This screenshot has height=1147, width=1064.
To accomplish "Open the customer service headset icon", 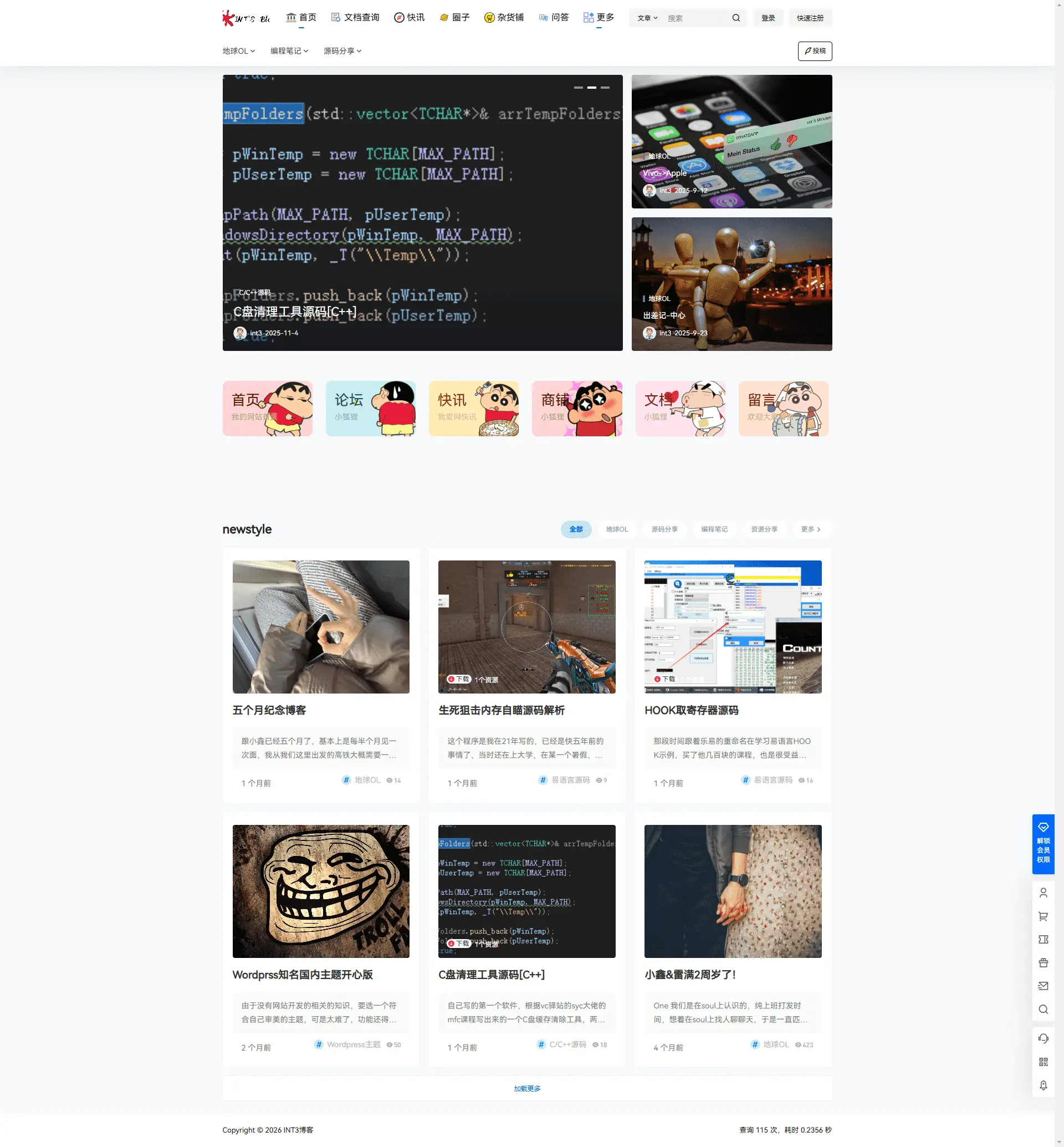I will pos(1043,1038).
